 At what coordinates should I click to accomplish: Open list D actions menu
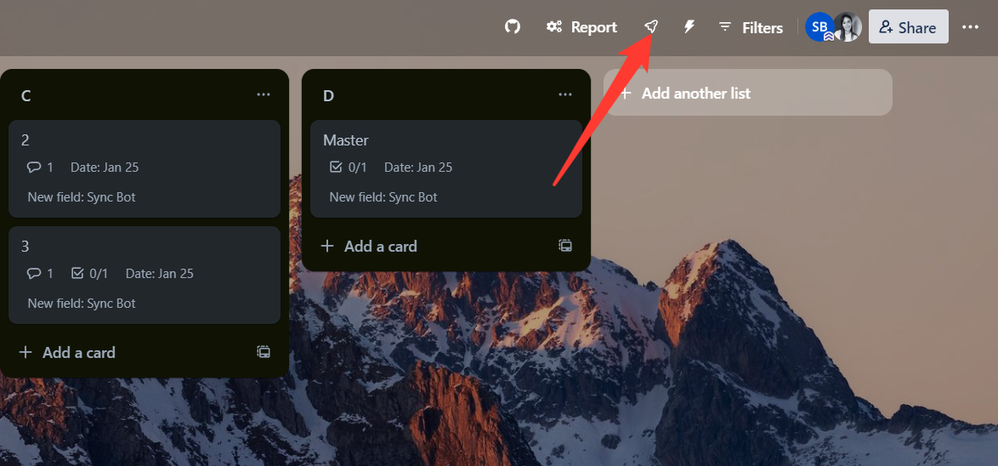pyautogui.click(x=565, y=95)
